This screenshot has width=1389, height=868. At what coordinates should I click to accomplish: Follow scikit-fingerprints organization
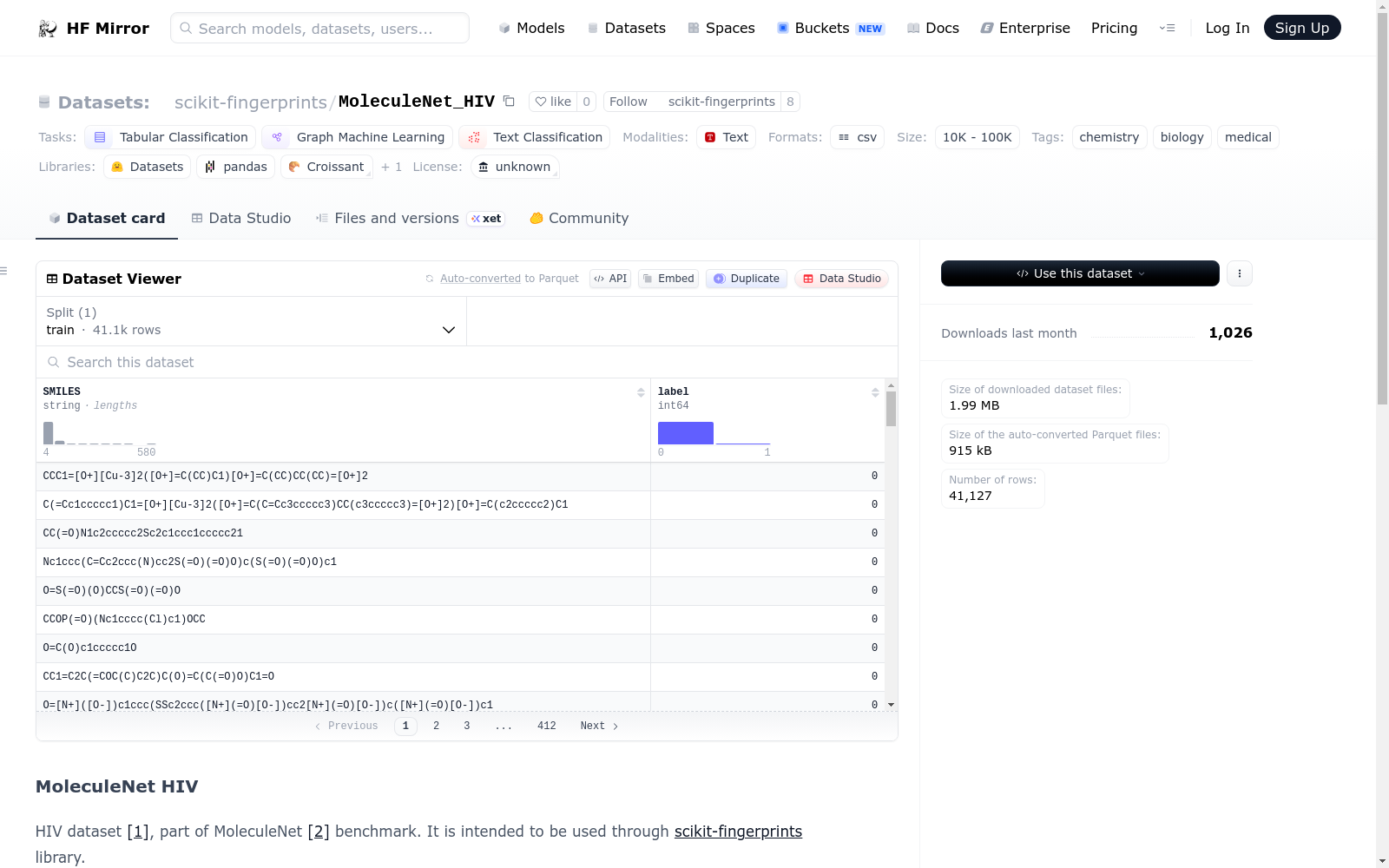tap(693, 102)
